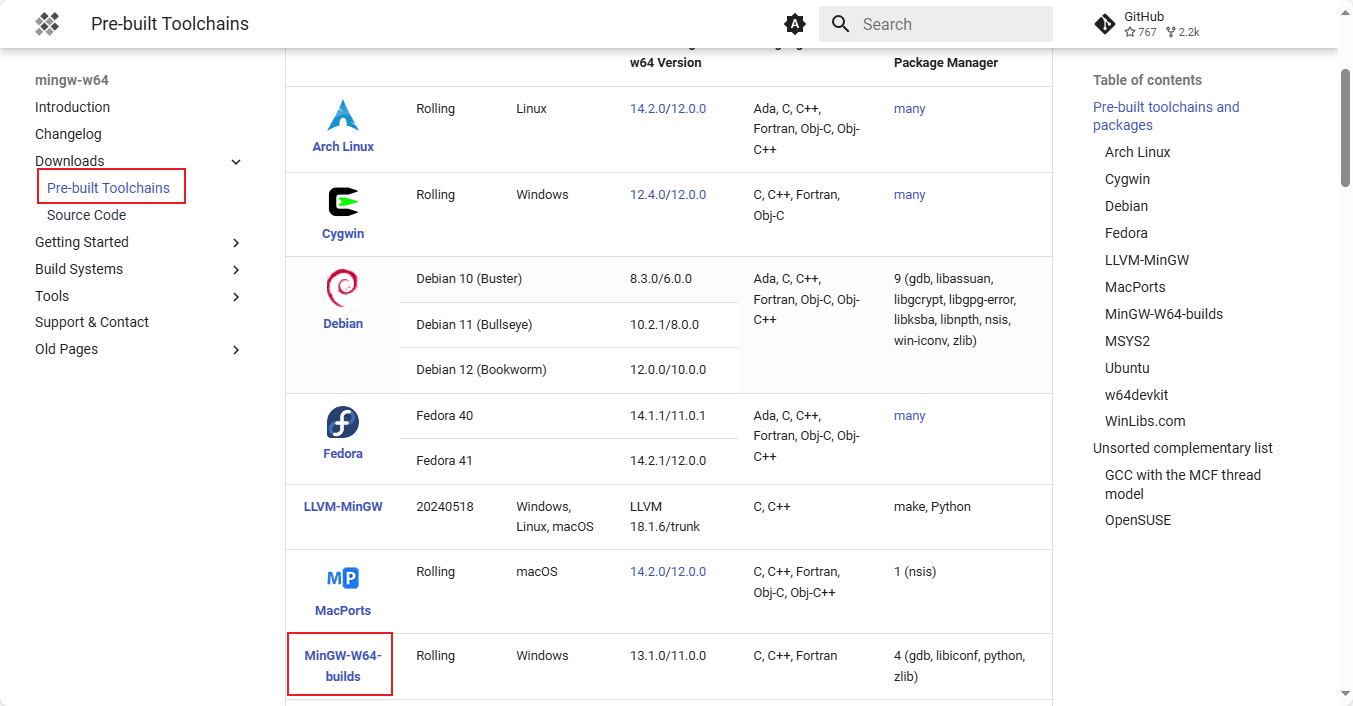Screen dimensions: 1353x706
Task: Click the 'many' packages link for Cygwin
Action: pos(909,195)
